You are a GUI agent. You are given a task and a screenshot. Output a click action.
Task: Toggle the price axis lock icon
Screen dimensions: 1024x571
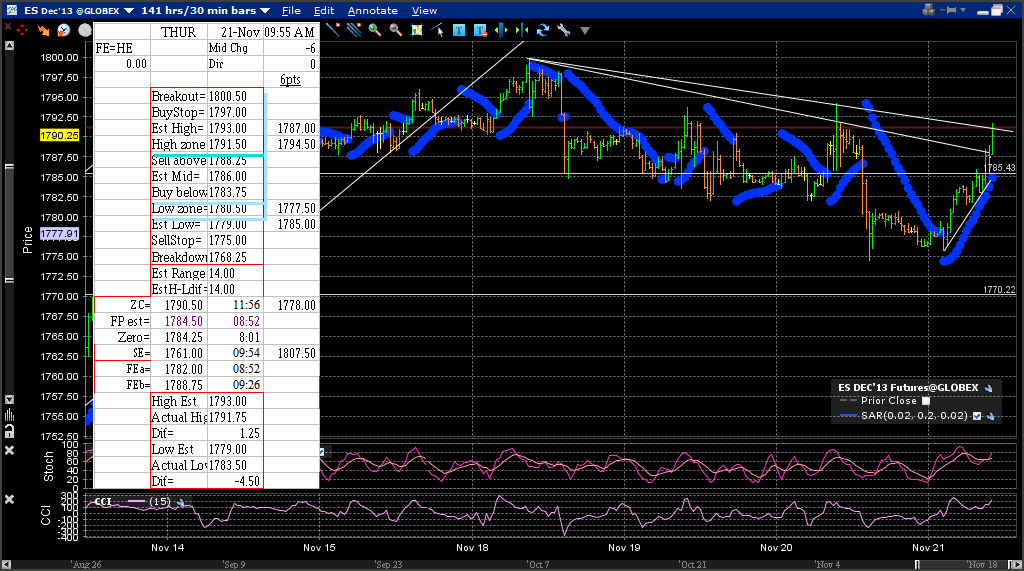[x=9, y=431]
